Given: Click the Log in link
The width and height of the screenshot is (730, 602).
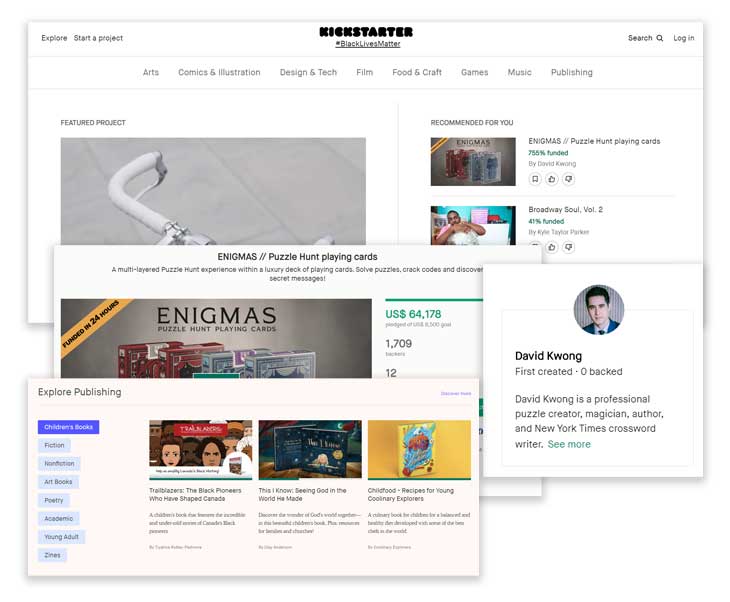Looking at the screenshot, I should 683,38.
